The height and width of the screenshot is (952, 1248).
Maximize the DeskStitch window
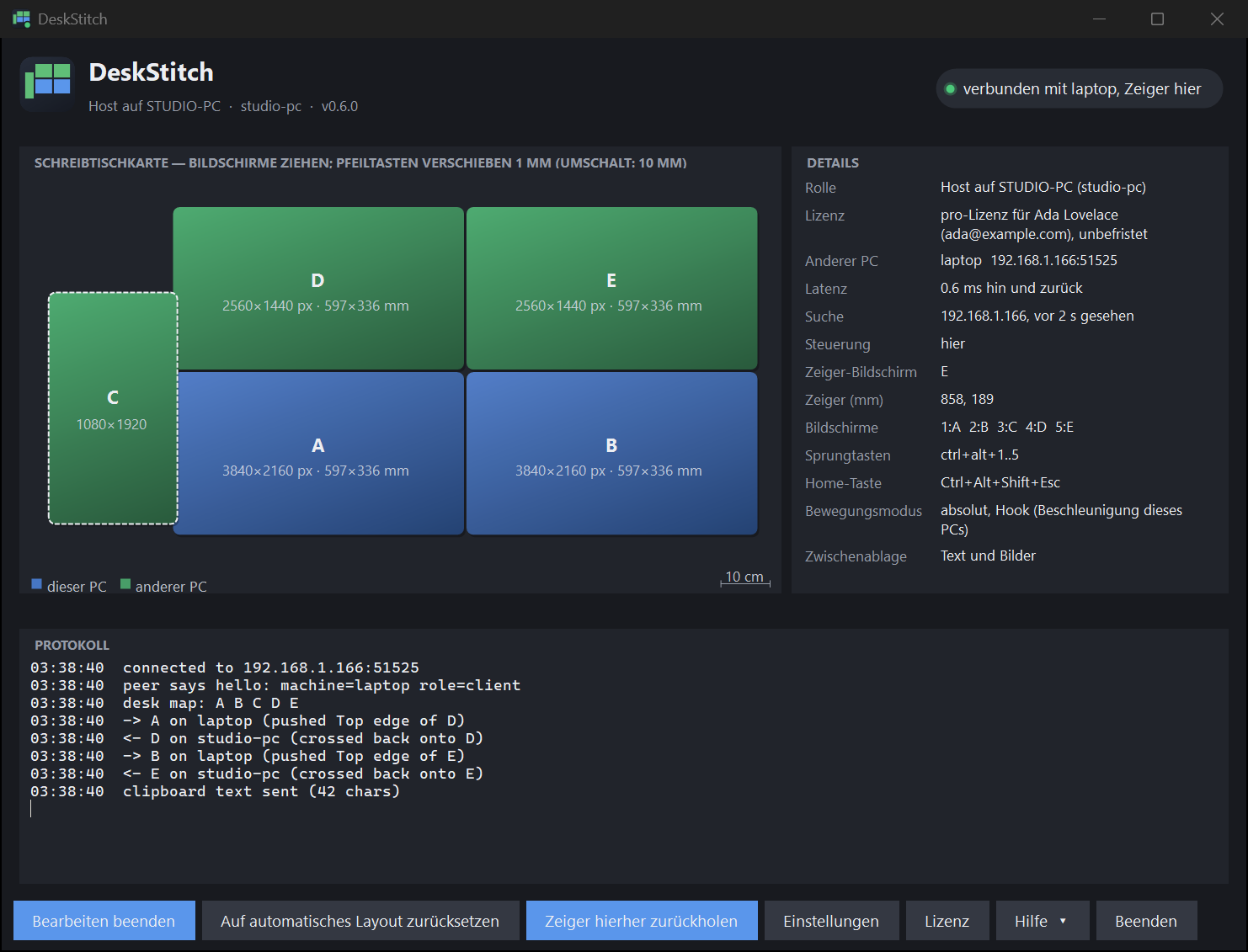pos(1158,19)
